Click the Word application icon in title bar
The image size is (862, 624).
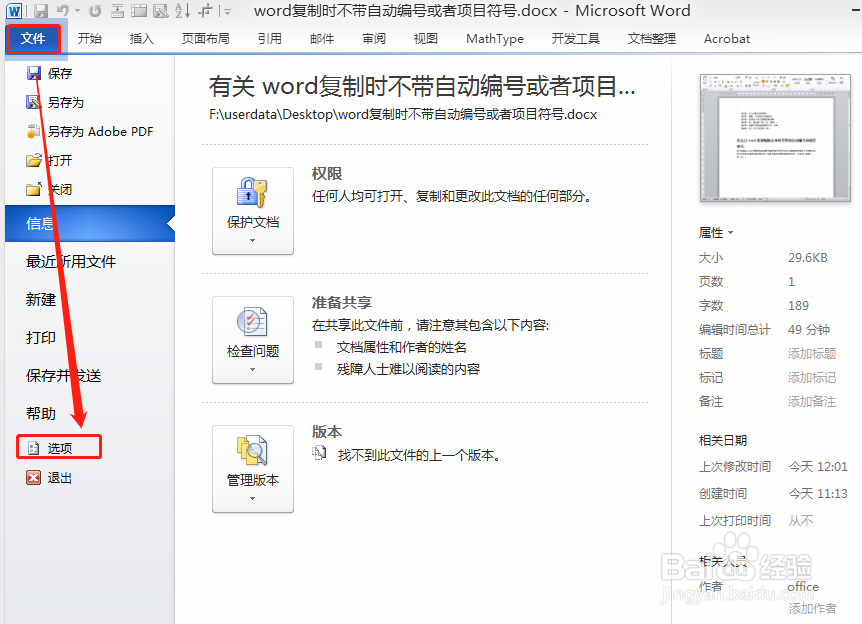(14, 10)
